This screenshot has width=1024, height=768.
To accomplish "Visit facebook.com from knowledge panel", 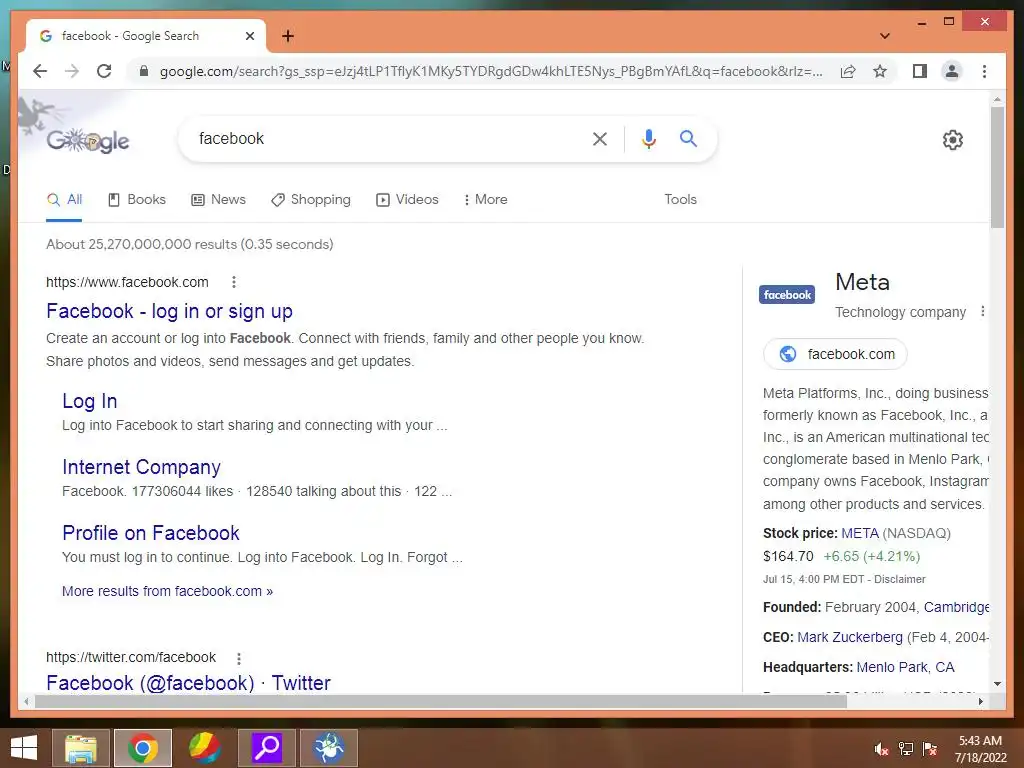I will tap(835, 354).
